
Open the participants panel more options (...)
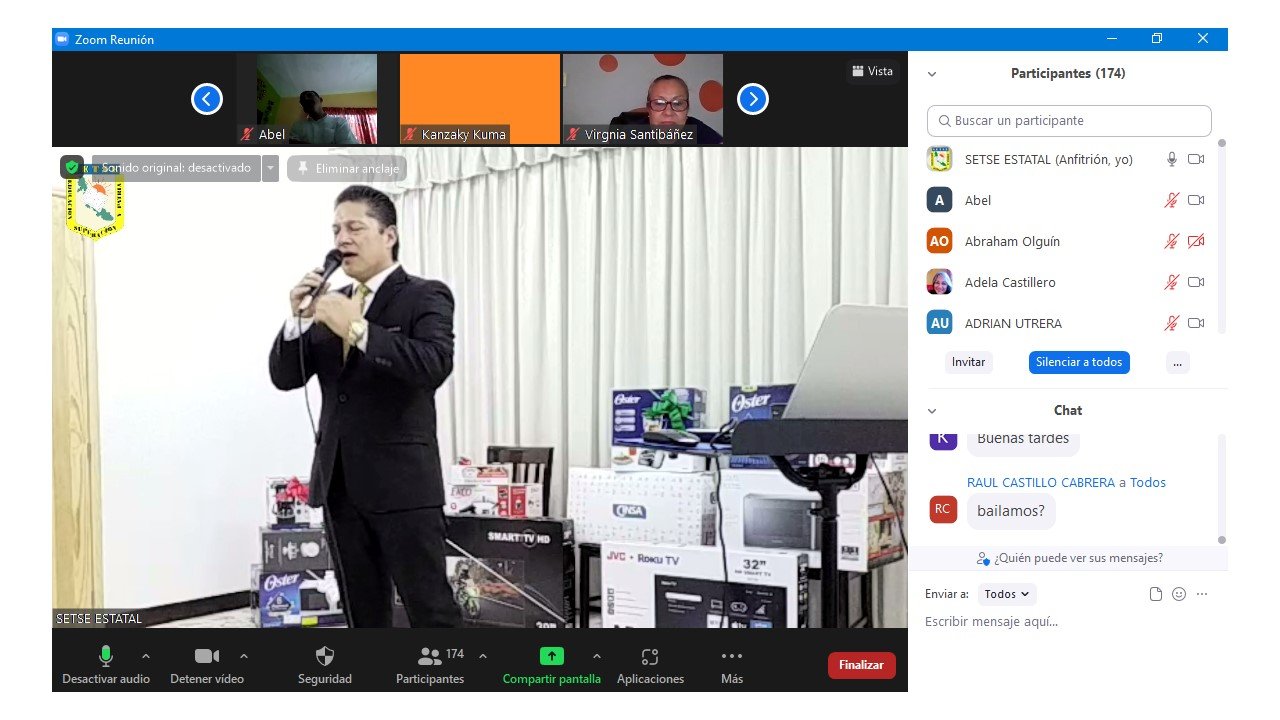point(1178,362)
